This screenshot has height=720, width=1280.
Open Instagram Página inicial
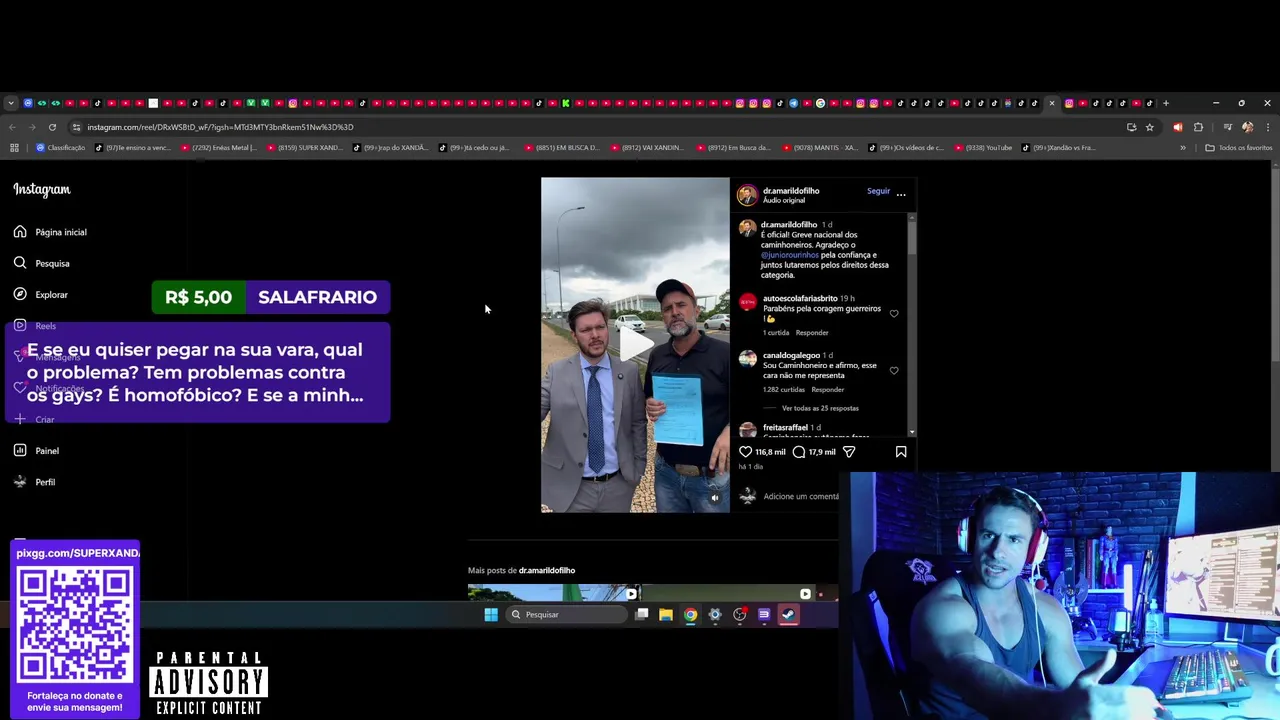(x=50, y=232)
